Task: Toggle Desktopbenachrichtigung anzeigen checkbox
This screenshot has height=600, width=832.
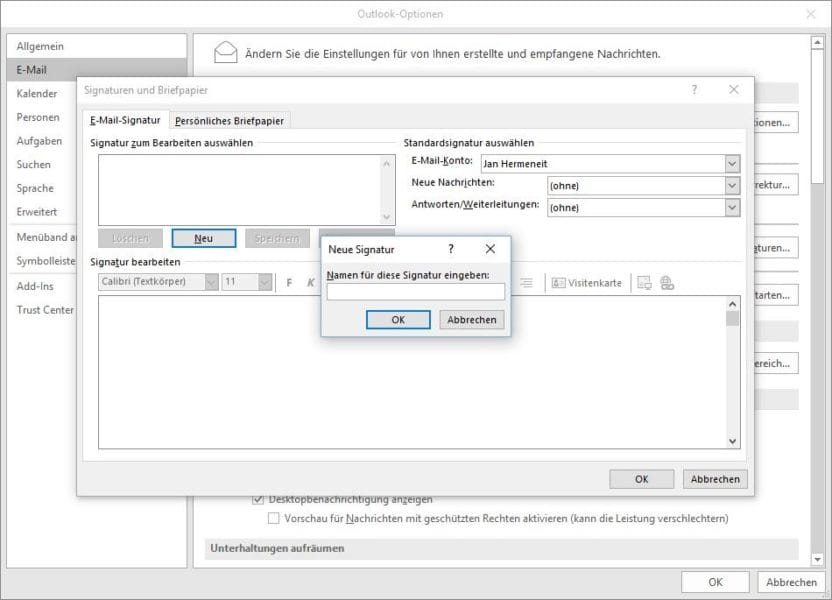Action: (x=258, y=499)
